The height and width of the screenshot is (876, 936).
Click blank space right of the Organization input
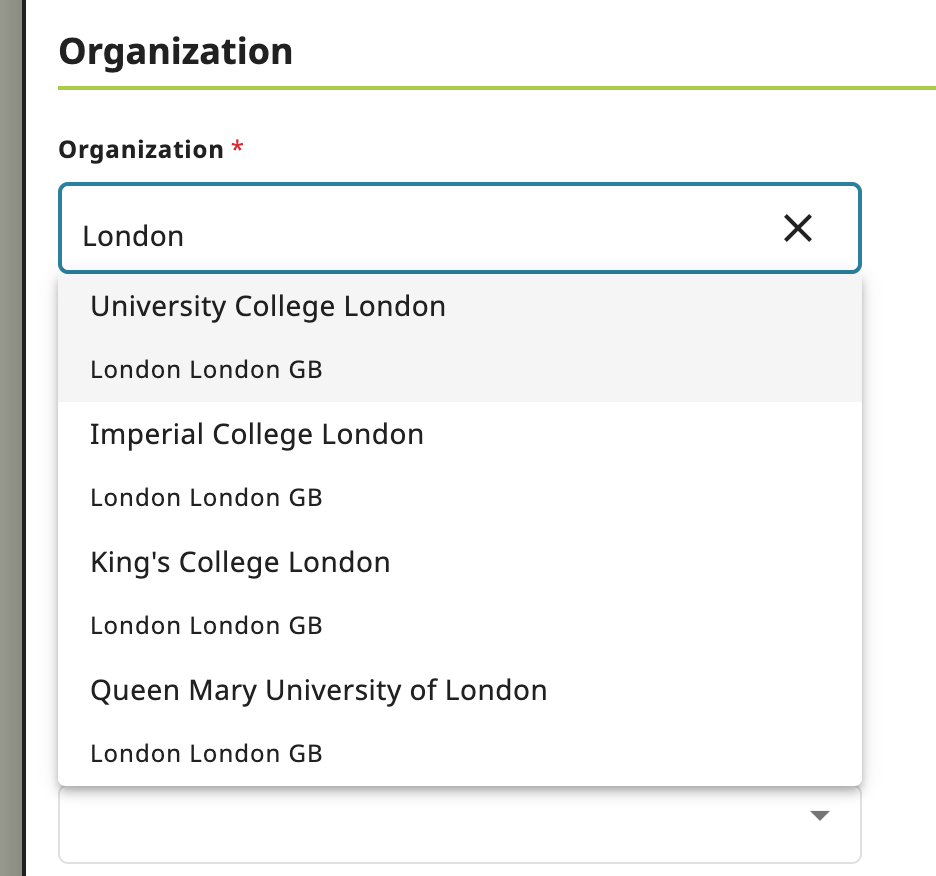click(898, 229)
